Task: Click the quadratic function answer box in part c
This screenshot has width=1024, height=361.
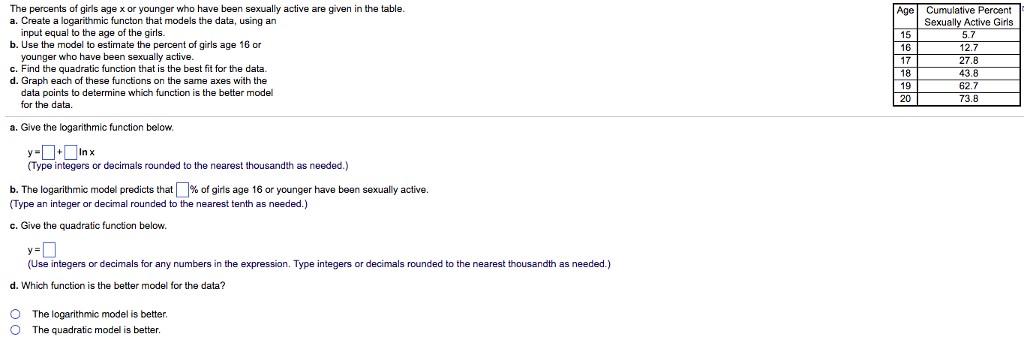Action: pyautogui.click(x=49, y=250)
